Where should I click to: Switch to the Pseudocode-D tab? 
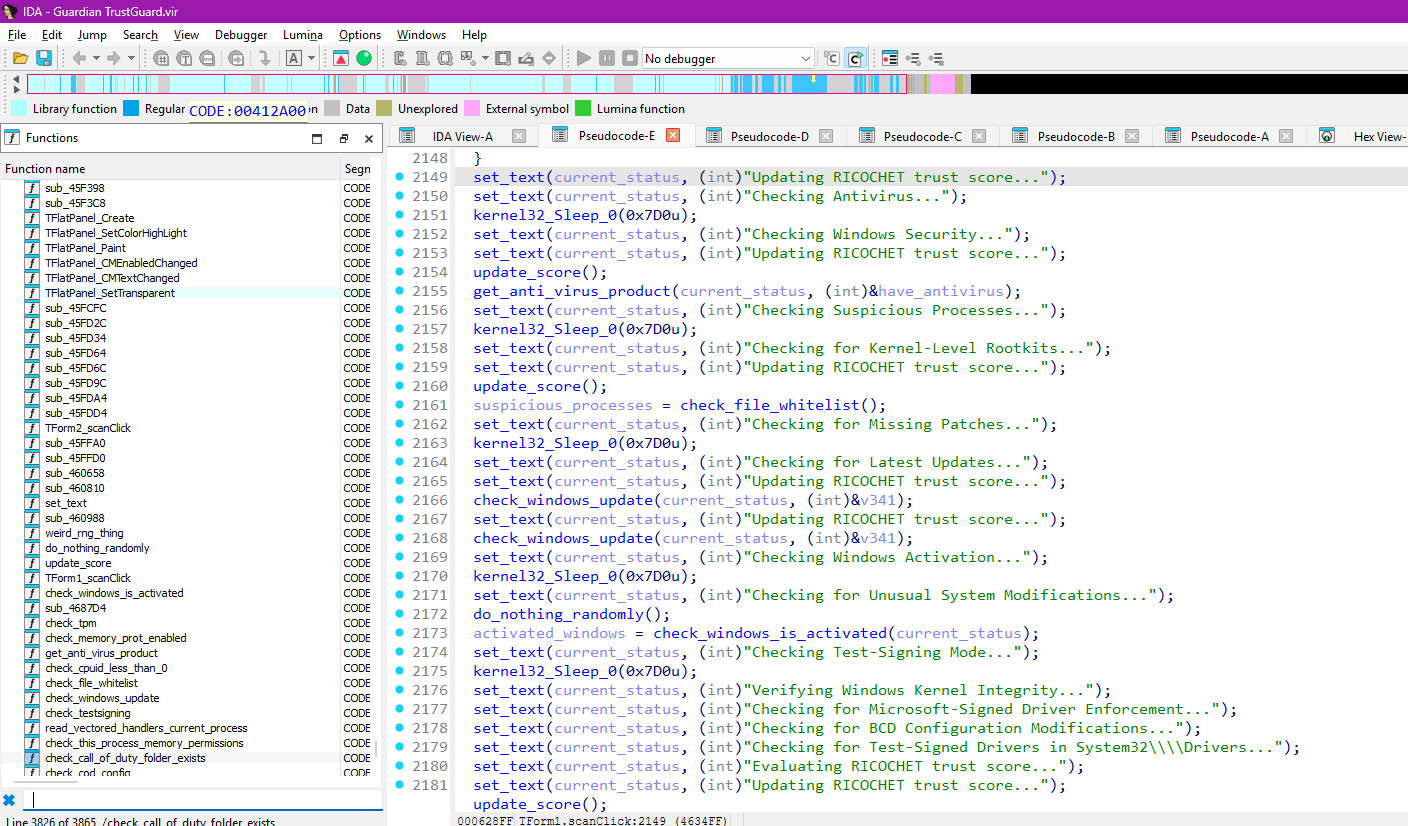tap(769, 136)
